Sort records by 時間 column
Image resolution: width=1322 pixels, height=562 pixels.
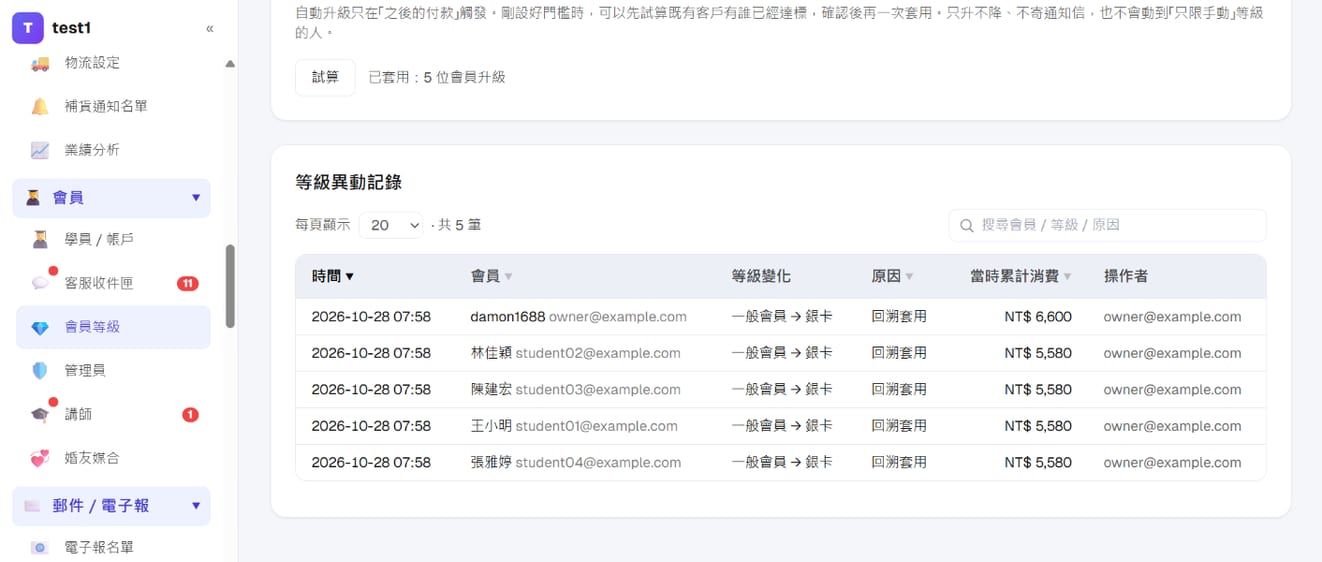click(x=333, y=276)
